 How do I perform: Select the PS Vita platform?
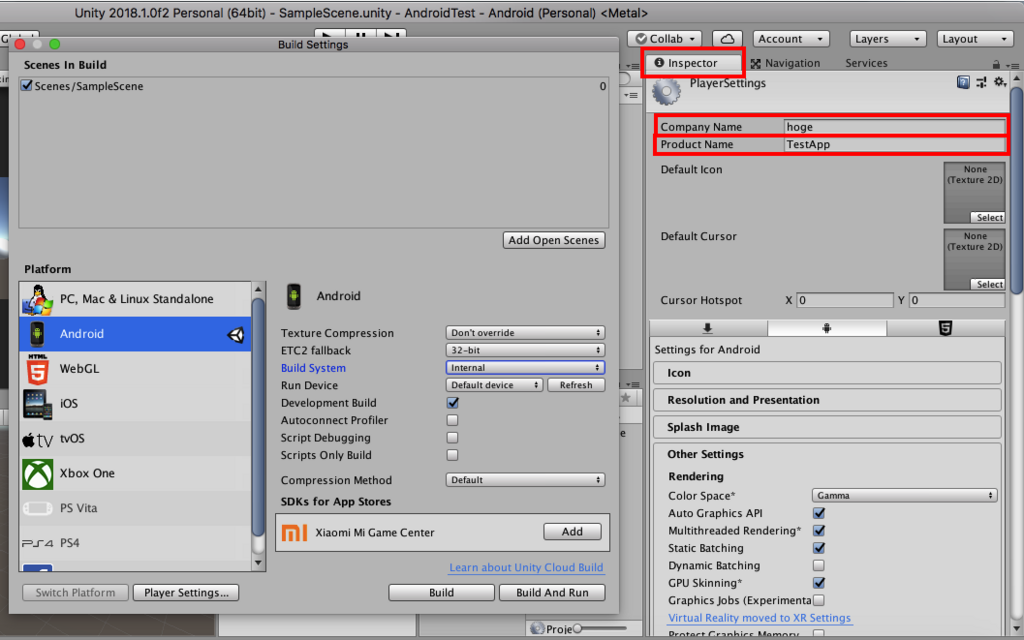135,508
